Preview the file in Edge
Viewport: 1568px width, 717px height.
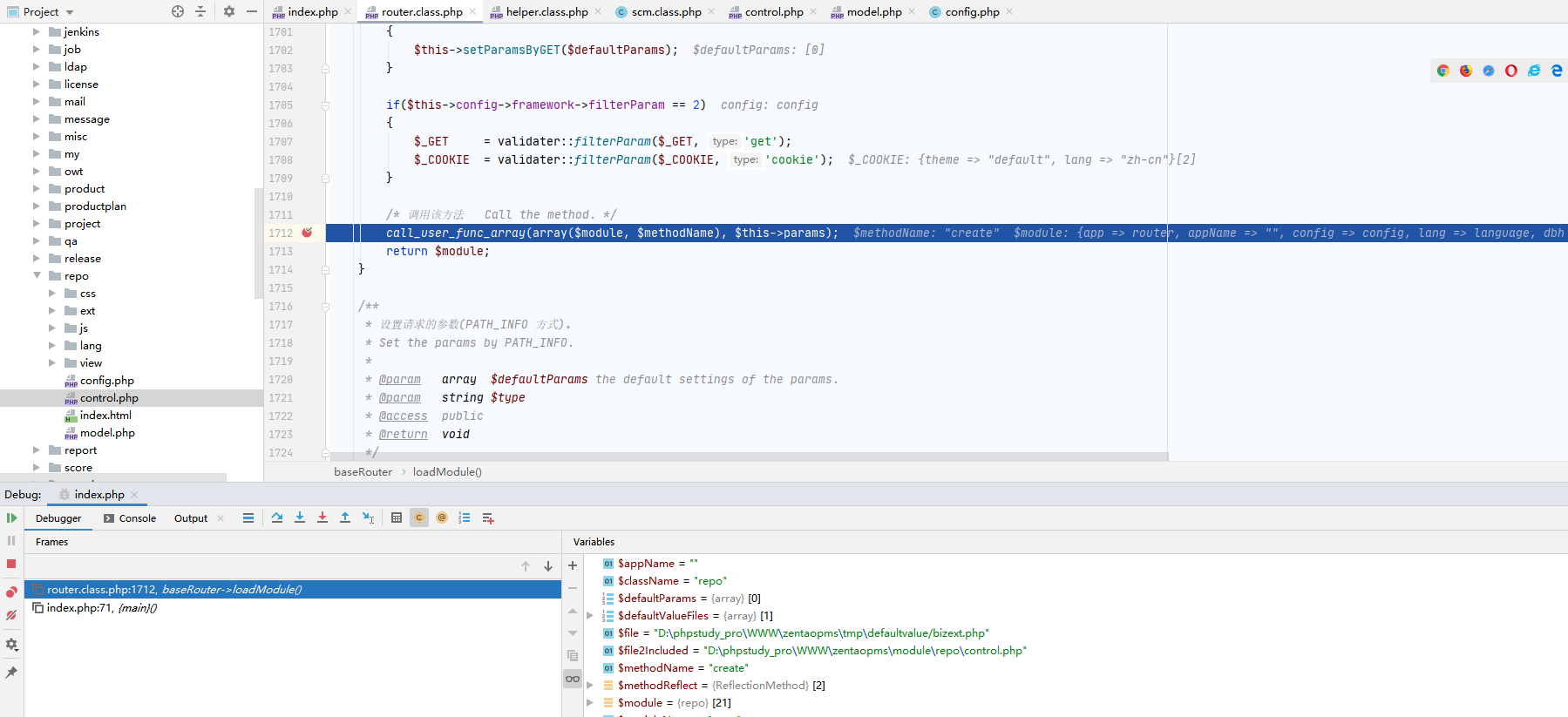coord(1557,71)
